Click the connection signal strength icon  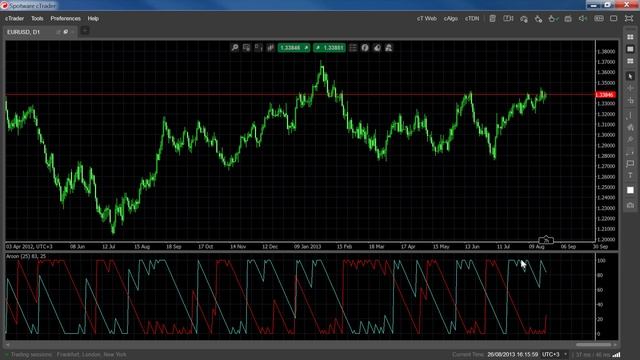(617, 355)
